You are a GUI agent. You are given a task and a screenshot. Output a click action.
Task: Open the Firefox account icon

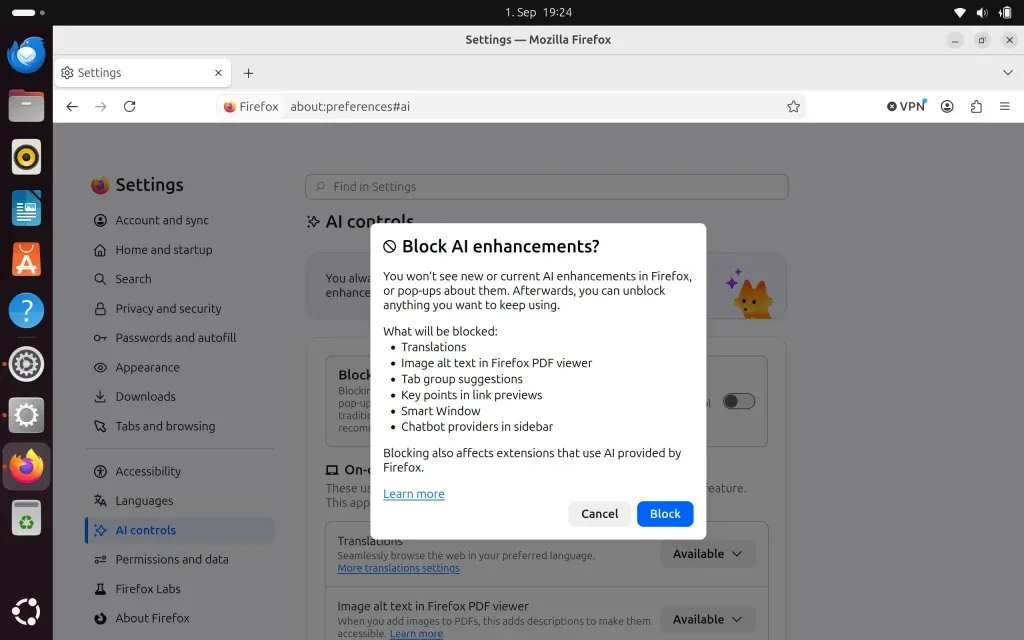pyautogui.click(x=947, y=106)
